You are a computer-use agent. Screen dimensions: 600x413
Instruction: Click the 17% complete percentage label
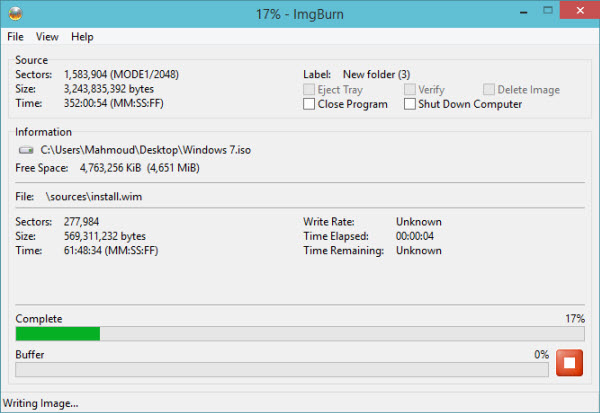(x=575, y=318)
